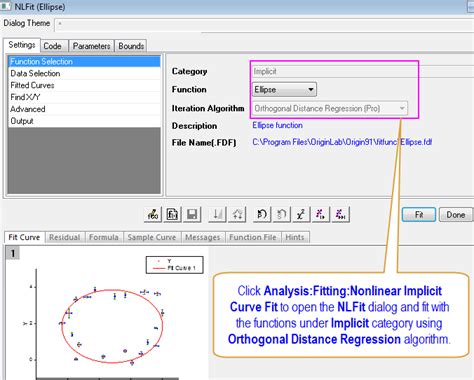Click the calculate chi-square icon
Screen dimensions: 474x380
coord(301,214)
